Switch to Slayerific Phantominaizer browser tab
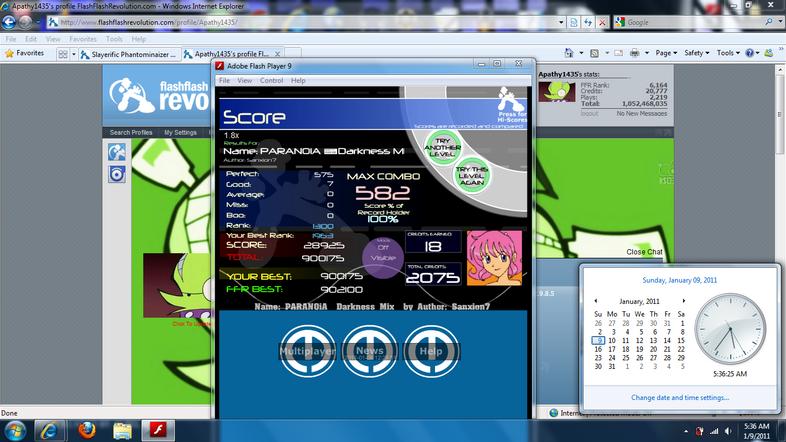The image size is (786, 442). click(x=129, y=54)
